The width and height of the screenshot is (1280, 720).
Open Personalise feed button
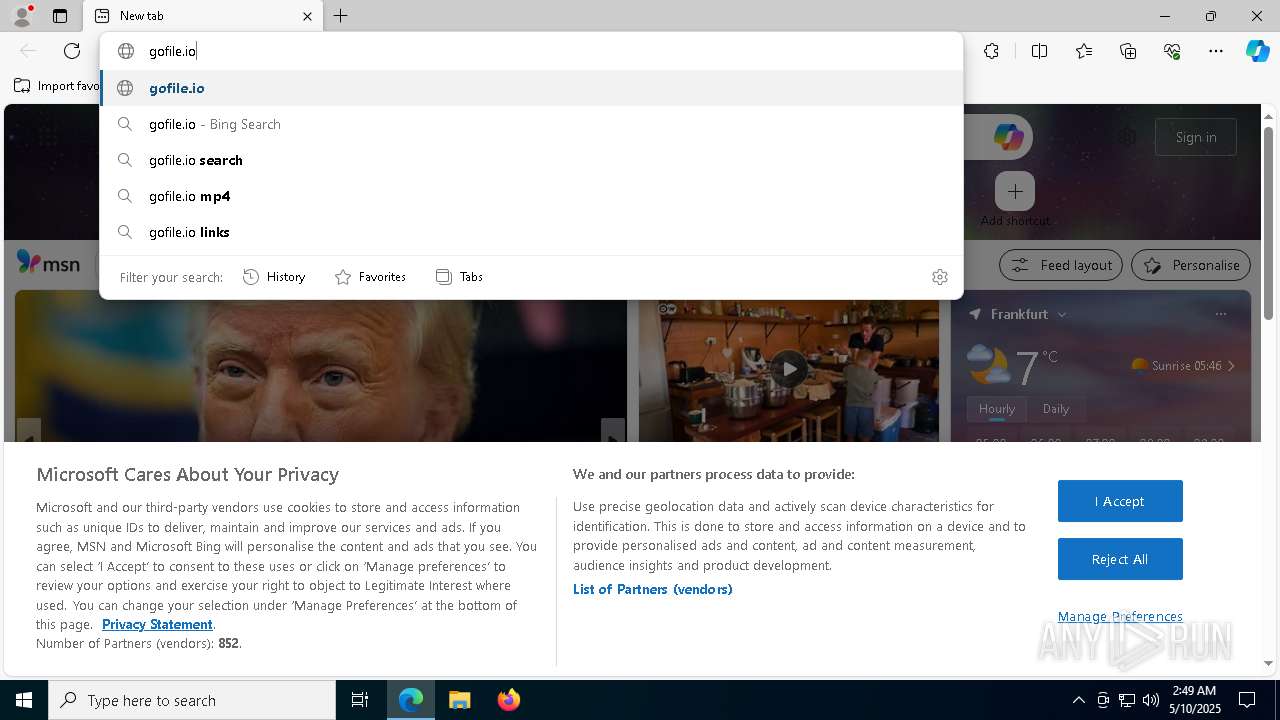(1191, 265)
